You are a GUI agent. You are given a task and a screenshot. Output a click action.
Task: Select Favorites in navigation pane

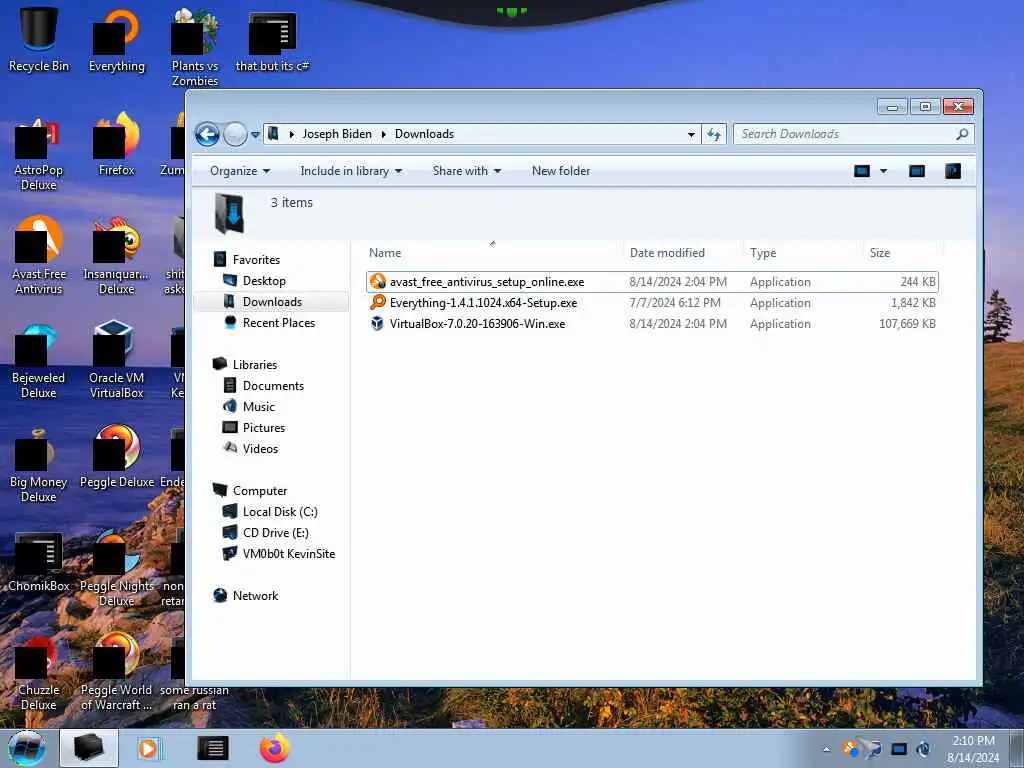(256, 260)
